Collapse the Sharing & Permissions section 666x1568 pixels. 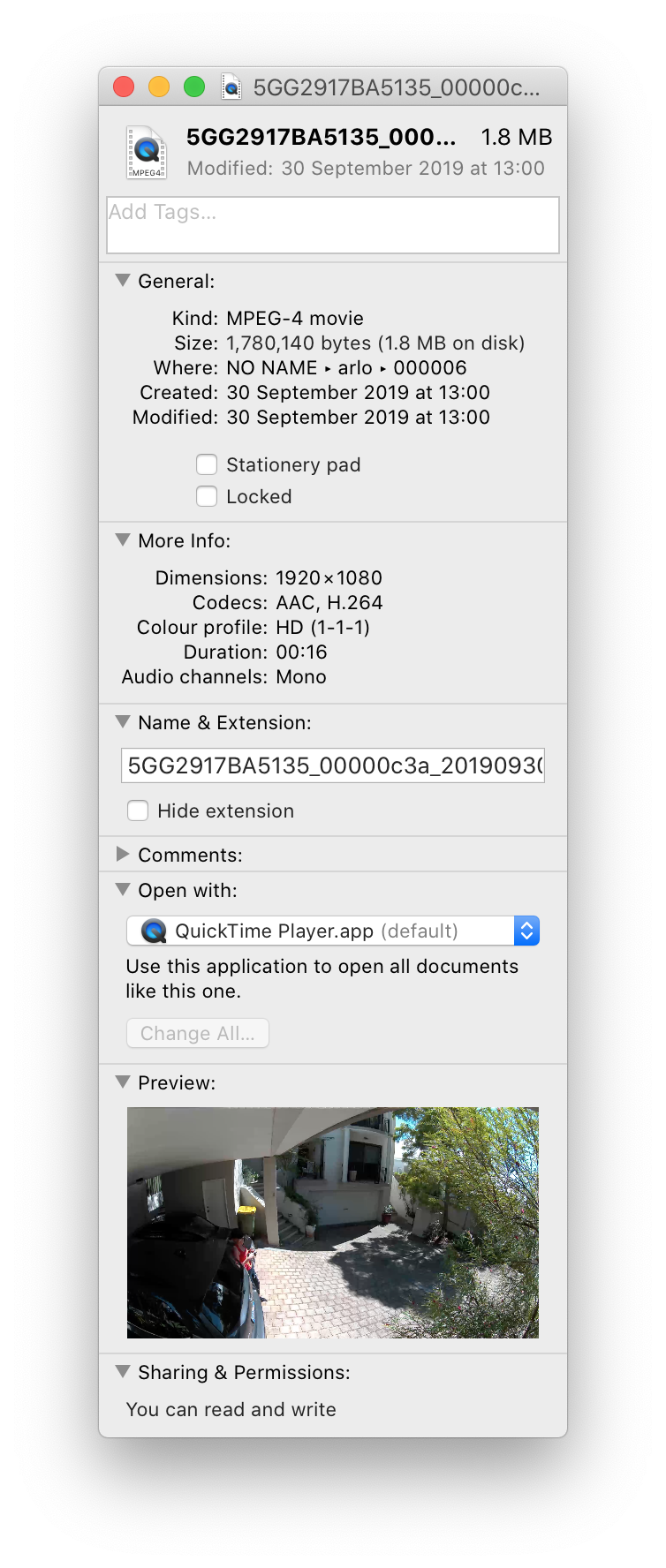click(x=123, y=1372)
